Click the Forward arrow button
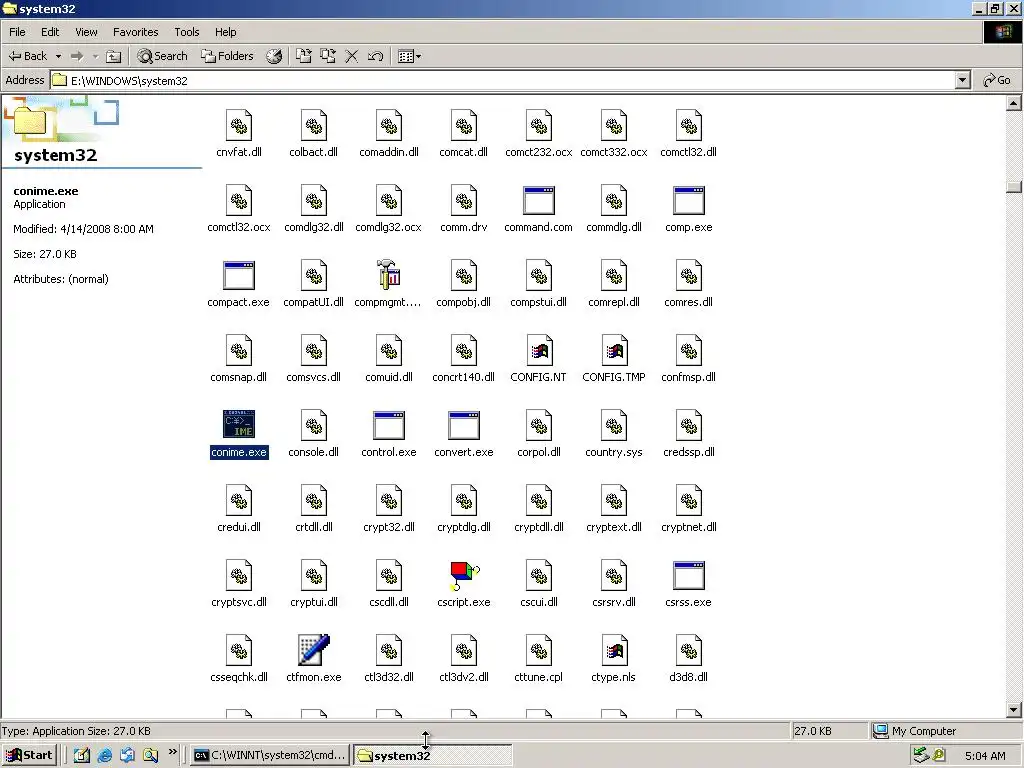 77,56
